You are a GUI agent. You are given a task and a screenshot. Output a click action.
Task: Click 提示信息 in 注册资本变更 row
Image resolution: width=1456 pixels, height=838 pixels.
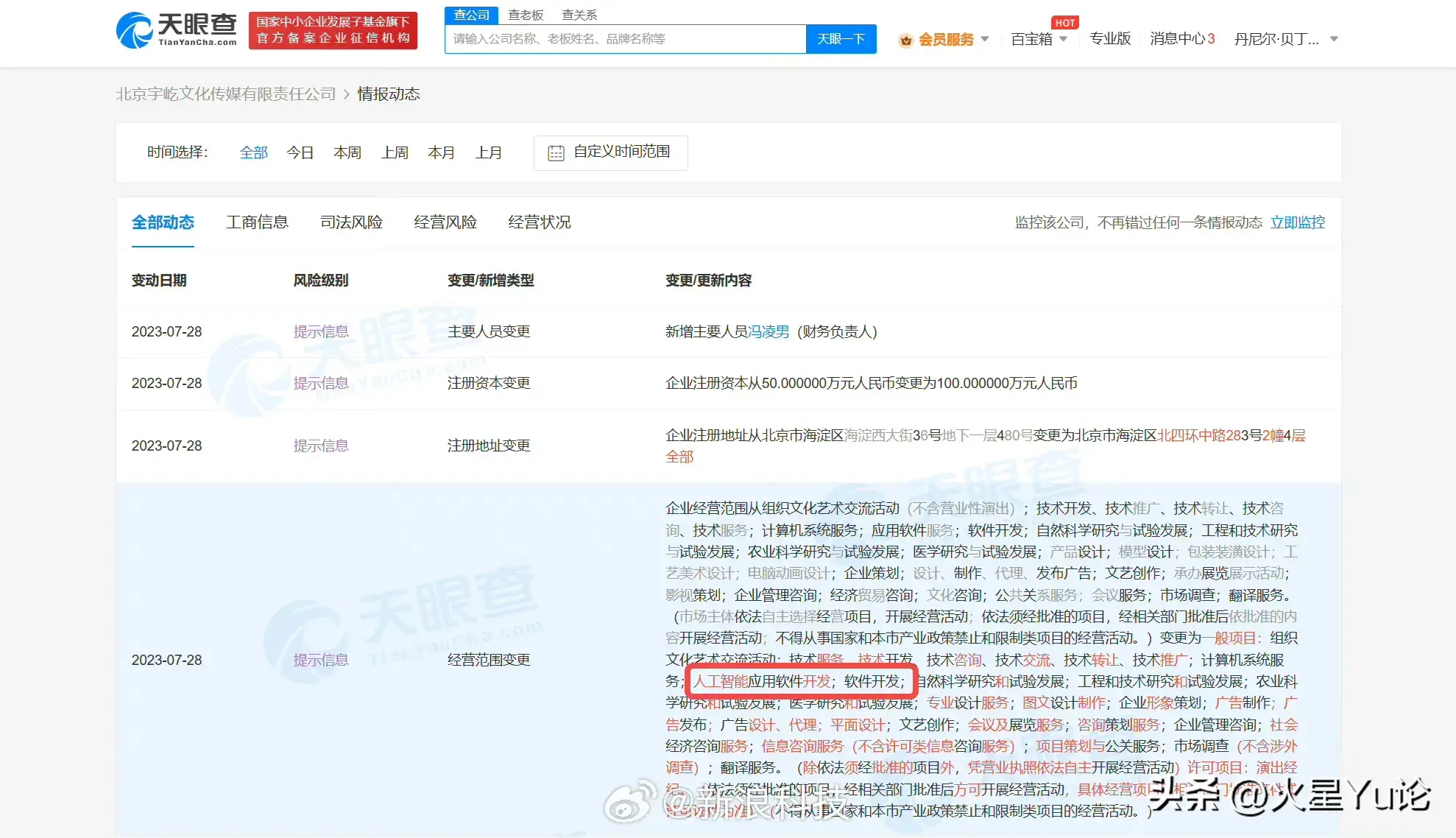point(321,384)
